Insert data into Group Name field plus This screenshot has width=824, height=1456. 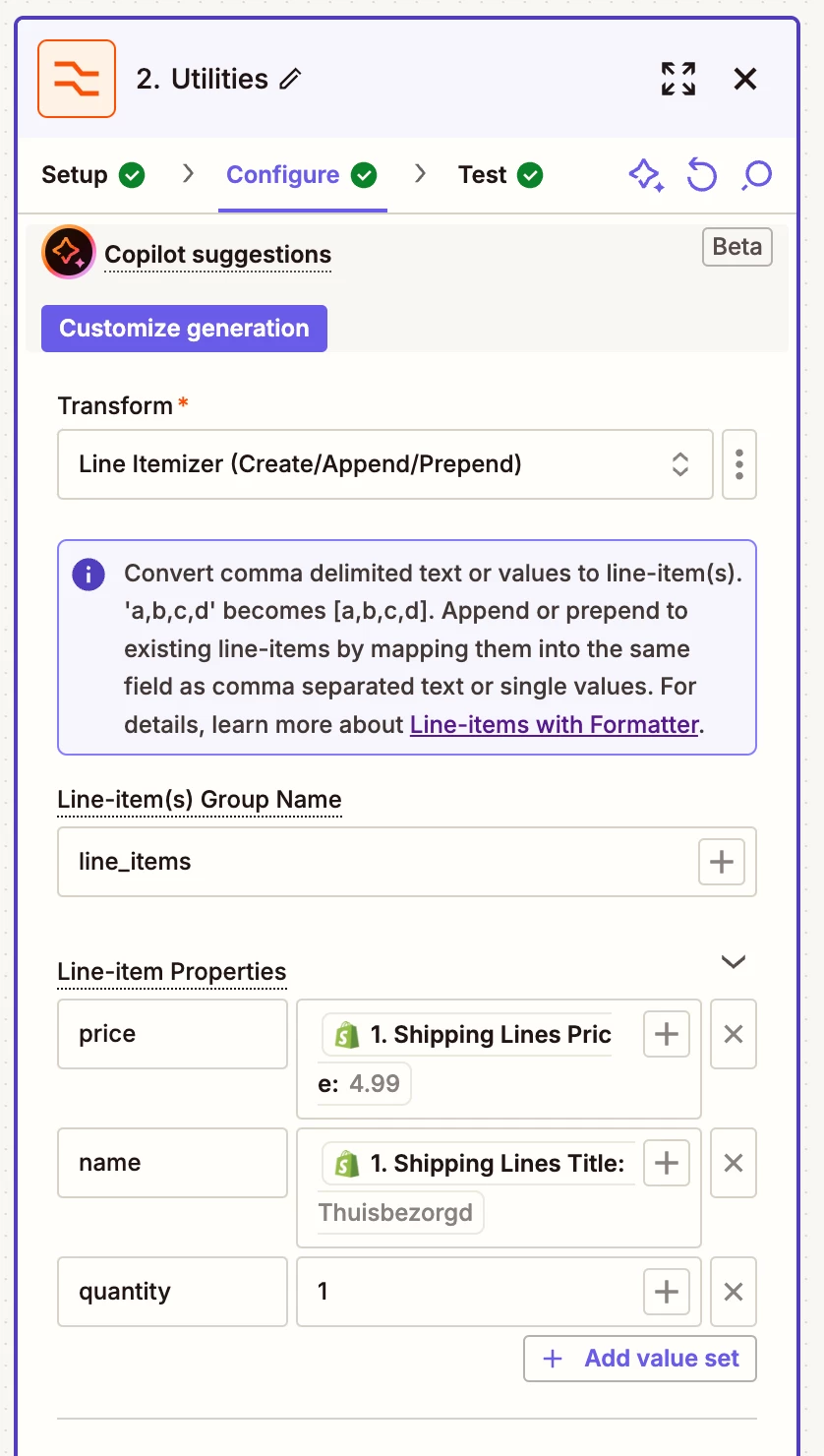[x=722, y=862]
